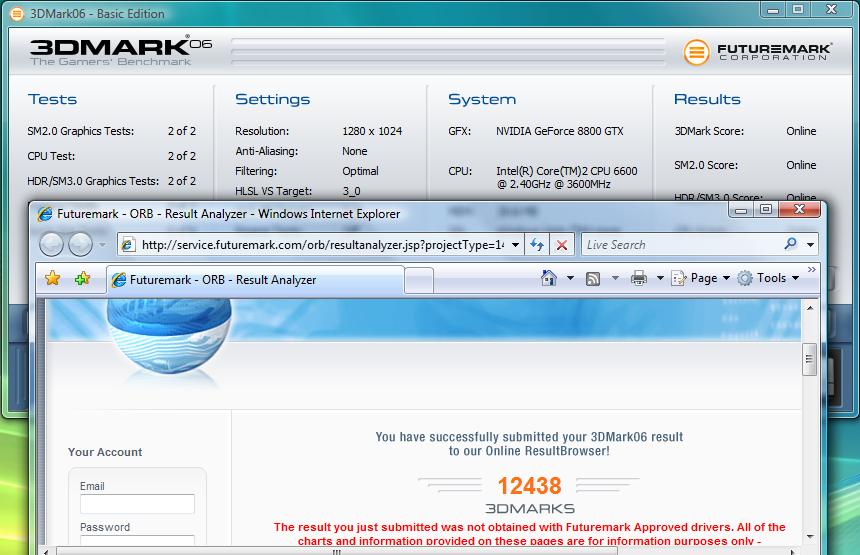Screen dimensions: 860x555
Task: Minimize the 3DMark06 window
Action: 773,9
